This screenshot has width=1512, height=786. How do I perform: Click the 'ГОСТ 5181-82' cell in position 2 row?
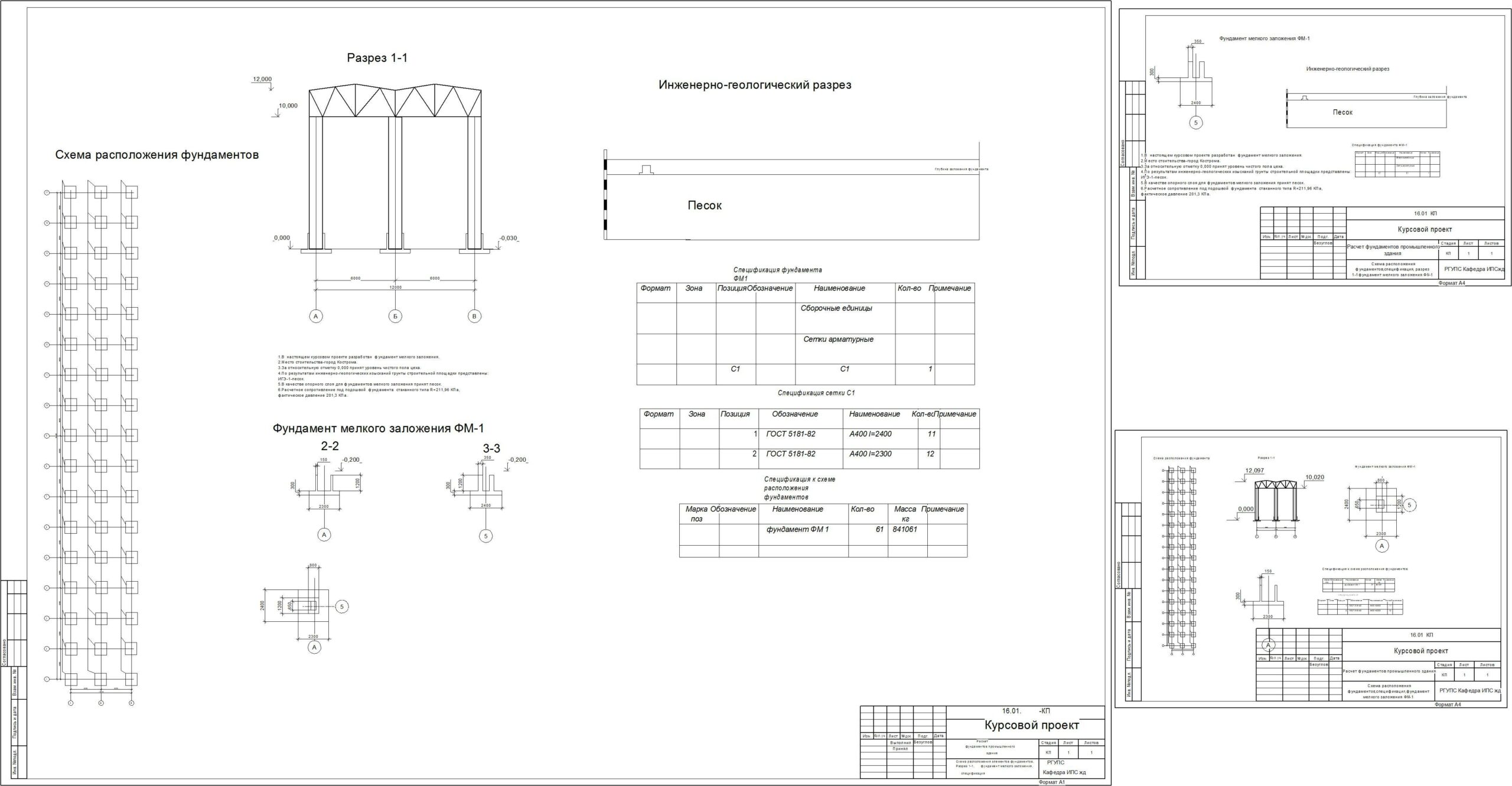pyautogui.click(x=791, y=454)
